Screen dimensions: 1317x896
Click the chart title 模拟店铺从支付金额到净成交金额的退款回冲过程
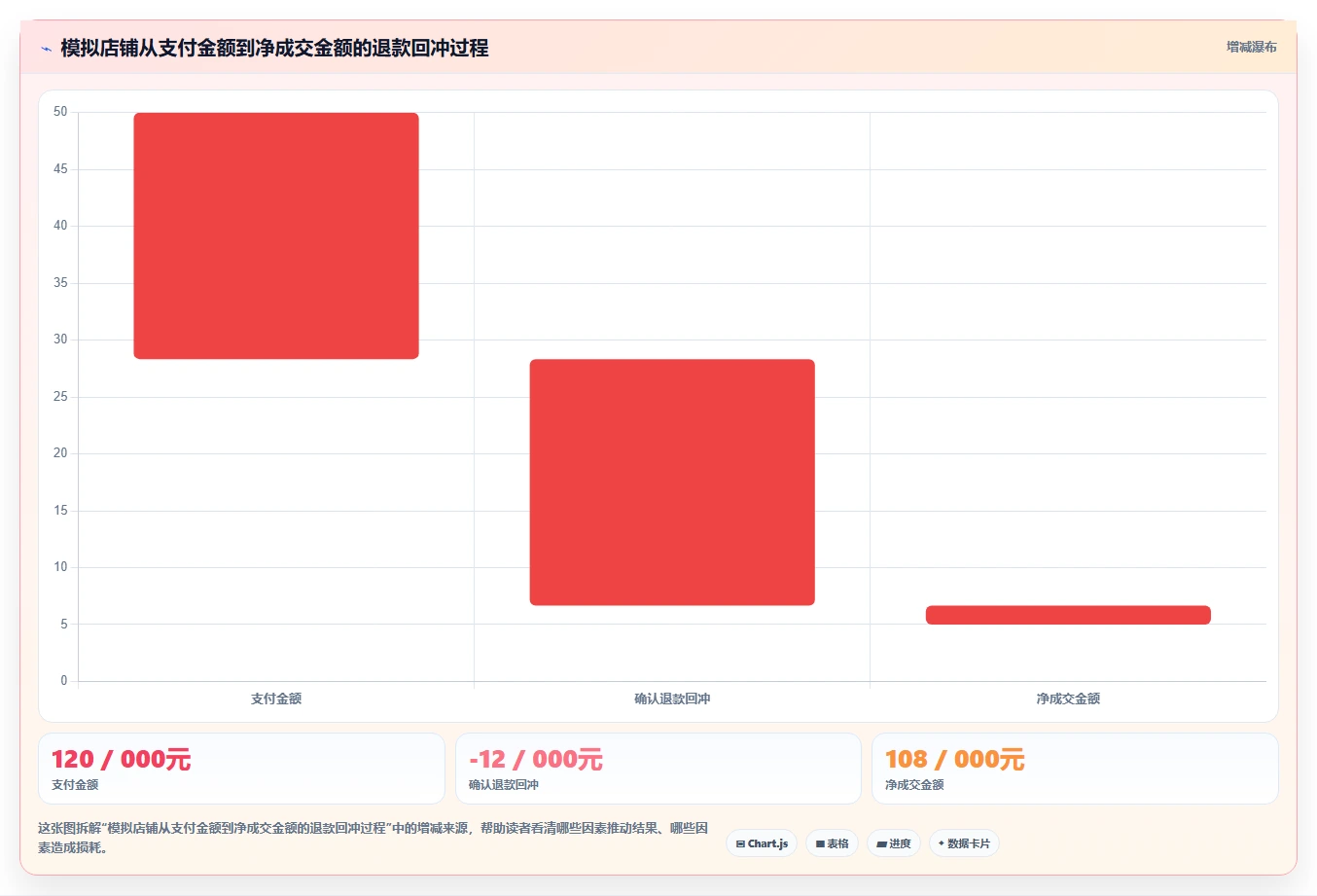274,48
